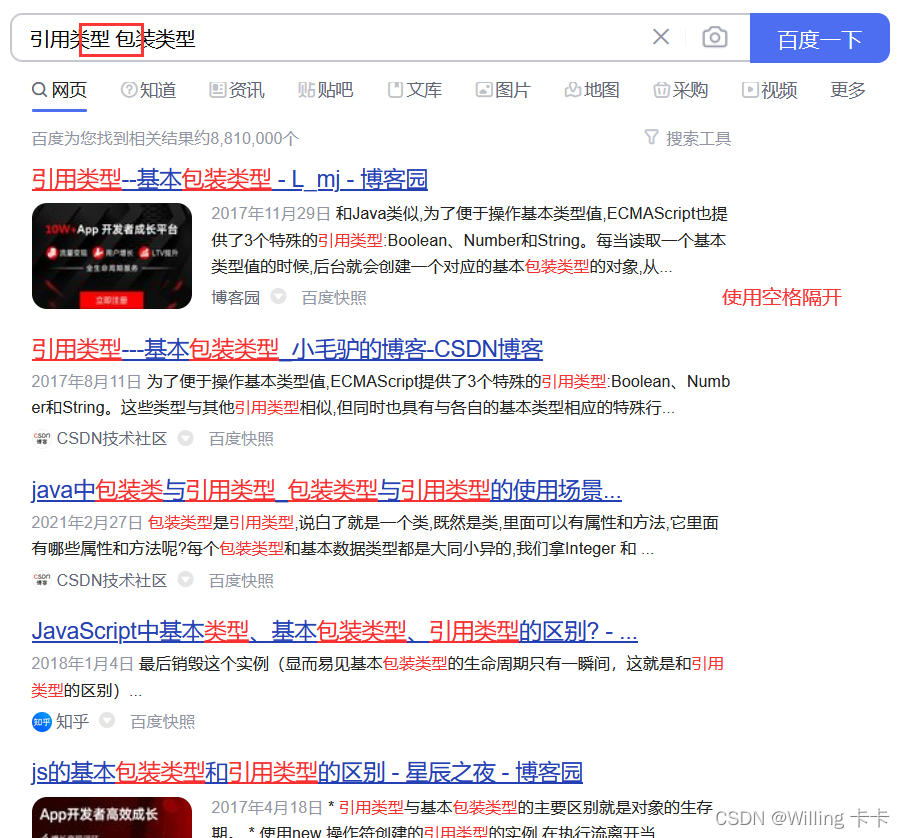The height and width of the screenshot is (838, 905).
Task: Open the 知乎 source link
Action: (73, 721)
